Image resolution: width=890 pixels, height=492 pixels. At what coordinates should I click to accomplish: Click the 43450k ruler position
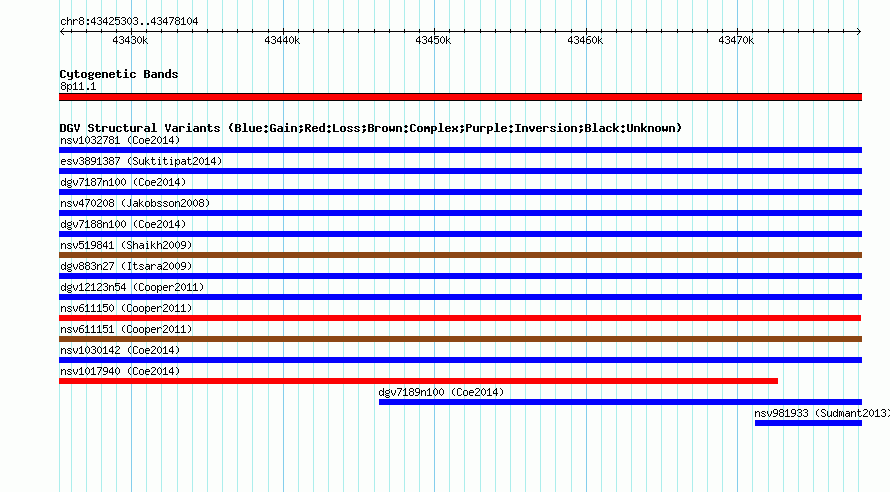pos(433,40)
